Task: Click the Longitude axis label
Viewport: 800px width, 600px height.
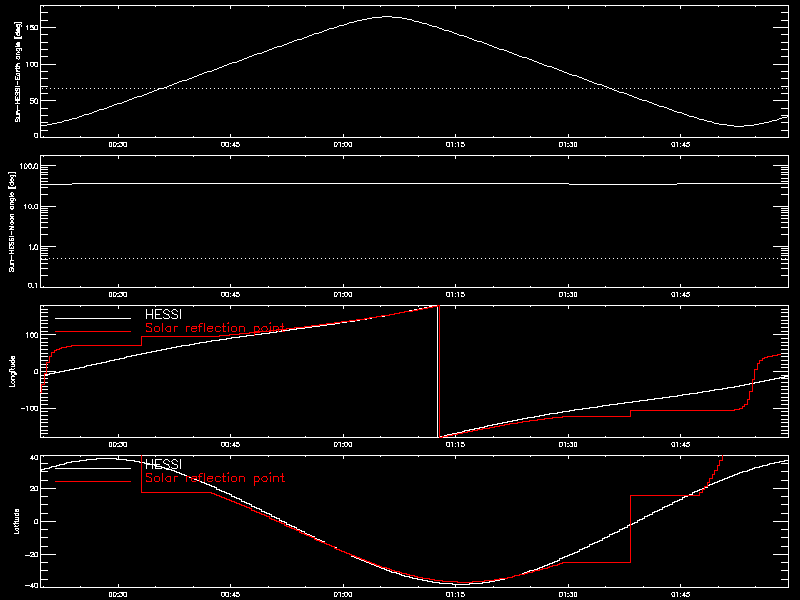Action: click(x=13, y=371)
